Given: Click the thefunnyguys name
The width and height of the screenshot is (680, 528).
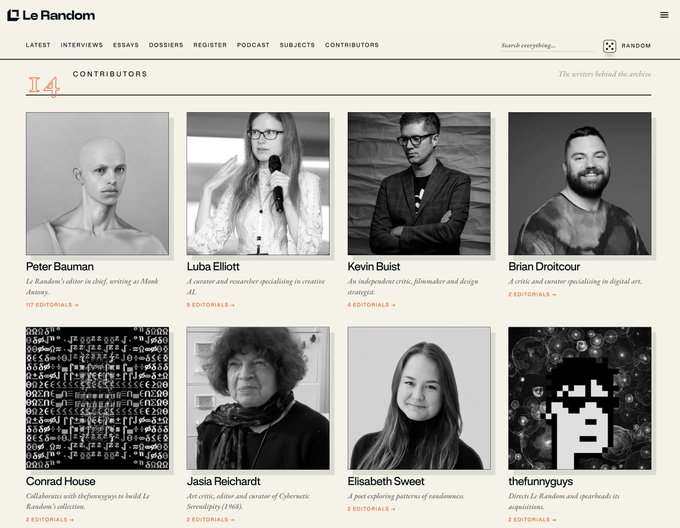Looking at the screenshot, I should tap(540, 481).
